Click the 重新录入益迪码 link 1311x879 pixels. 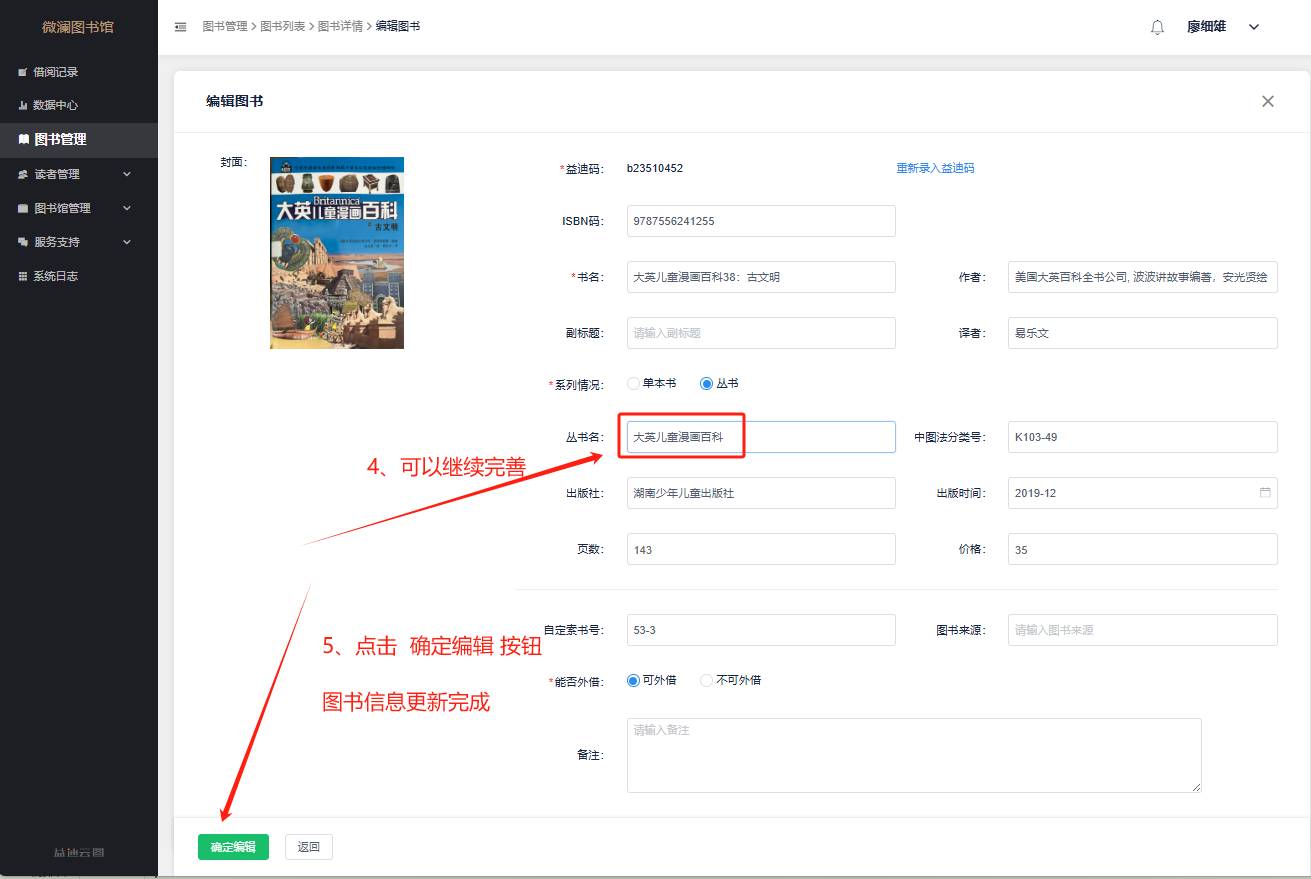point(935,168)
